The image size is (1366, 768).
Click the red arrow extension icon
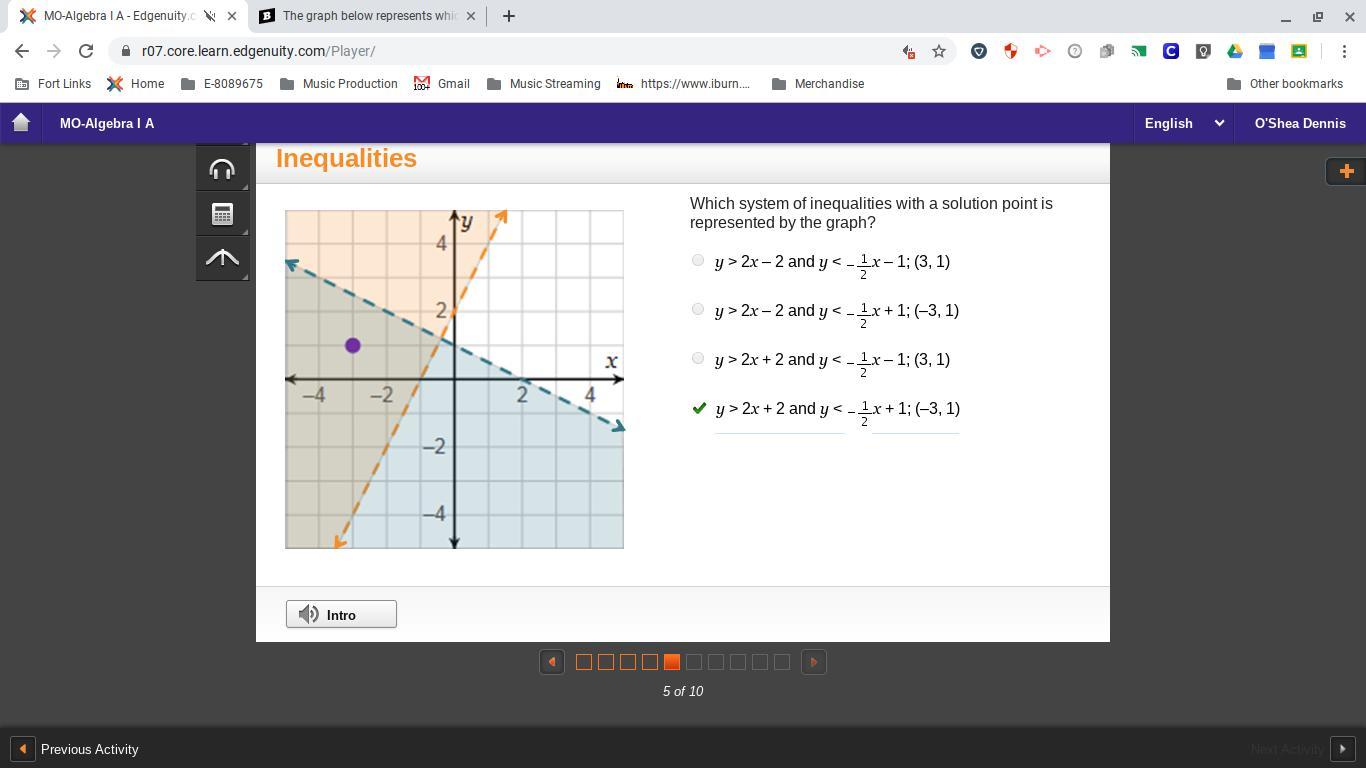tap(1043, 51)
